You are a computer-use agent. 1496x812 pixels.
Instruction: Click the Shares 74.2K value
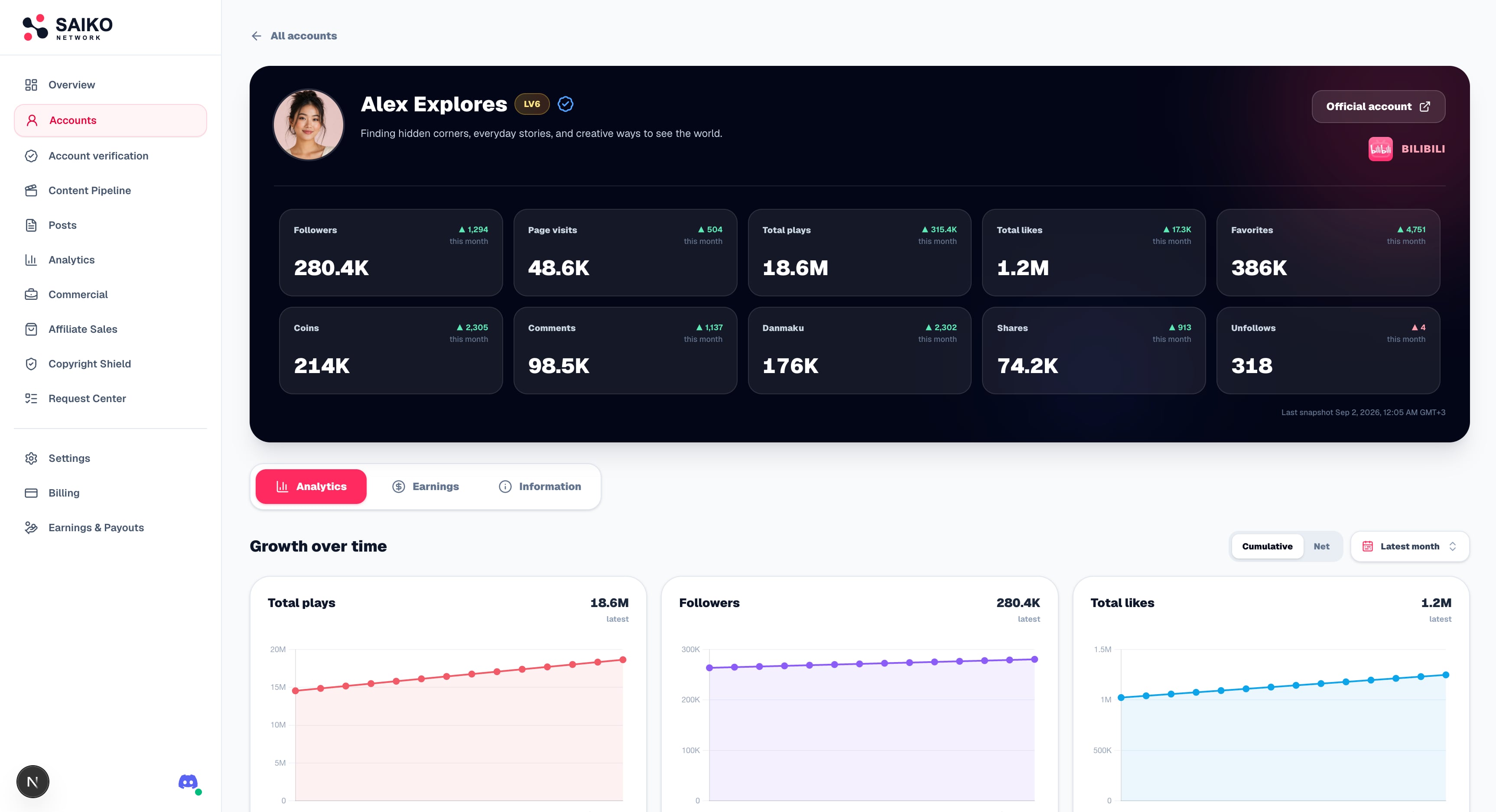pos(1028,366)
